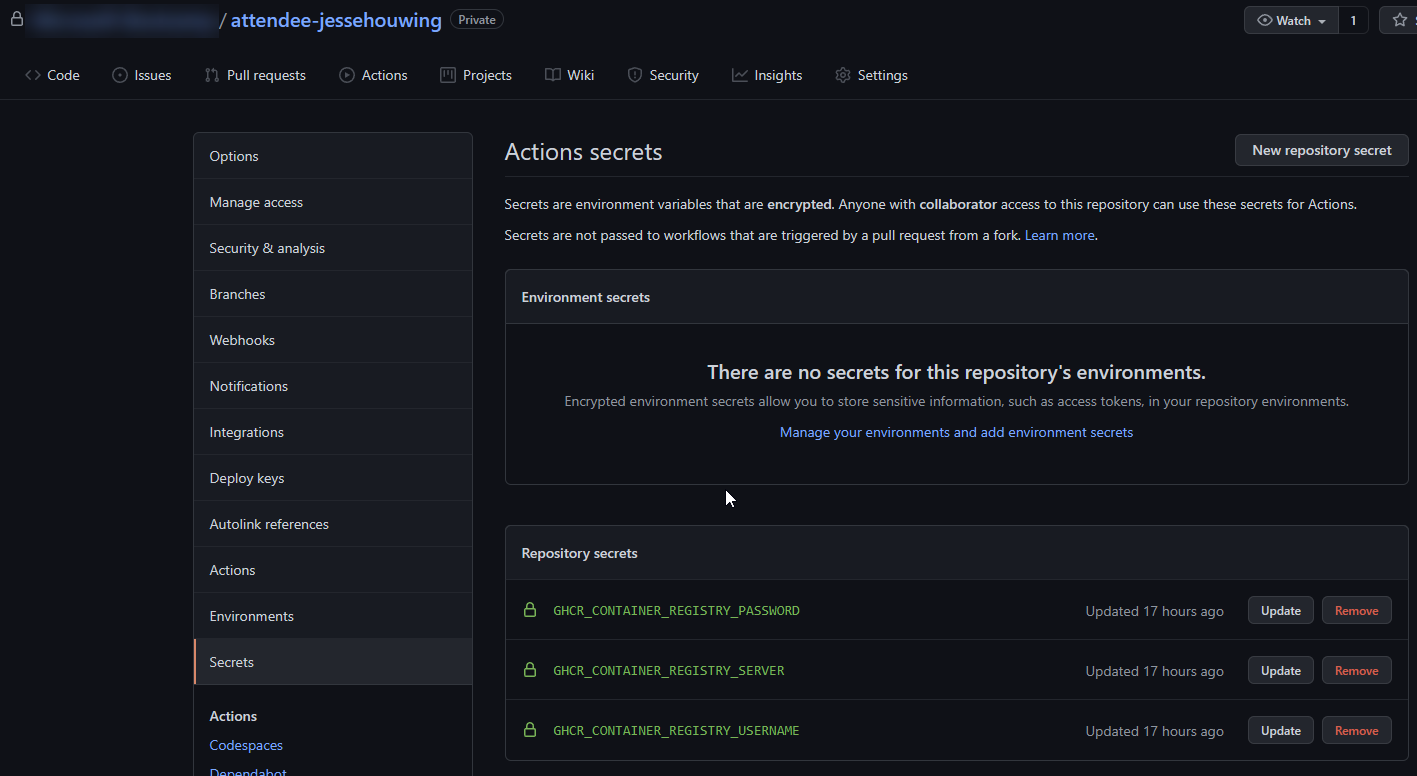Open the Learn more link
Screen dimensions: 1417x776
tap(1059, 235)
